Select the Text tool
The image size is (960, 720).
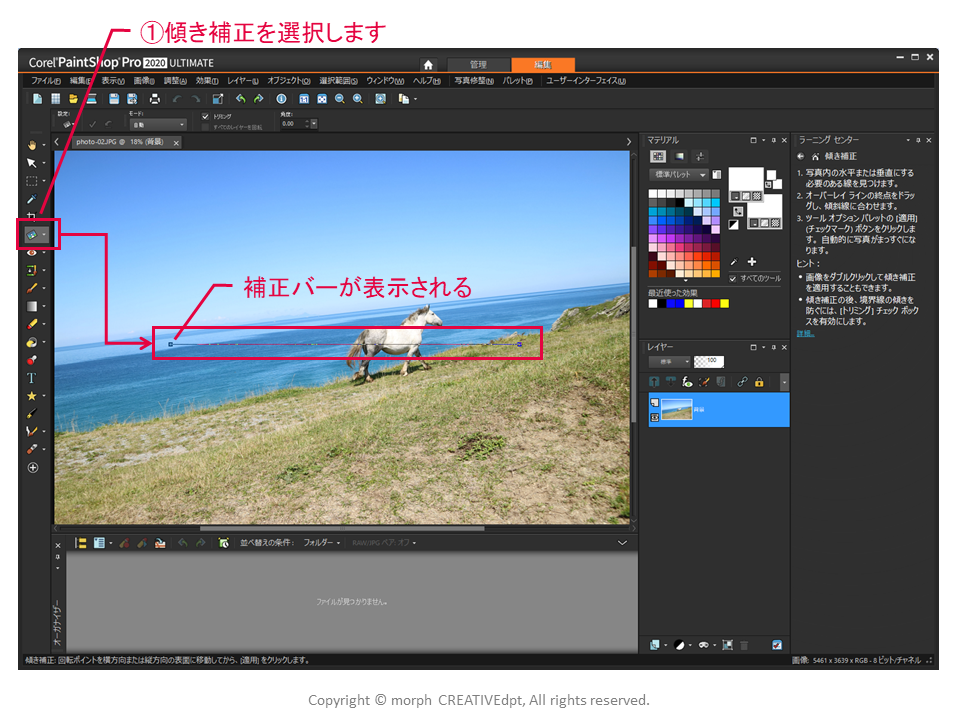(x=32, y=378)
